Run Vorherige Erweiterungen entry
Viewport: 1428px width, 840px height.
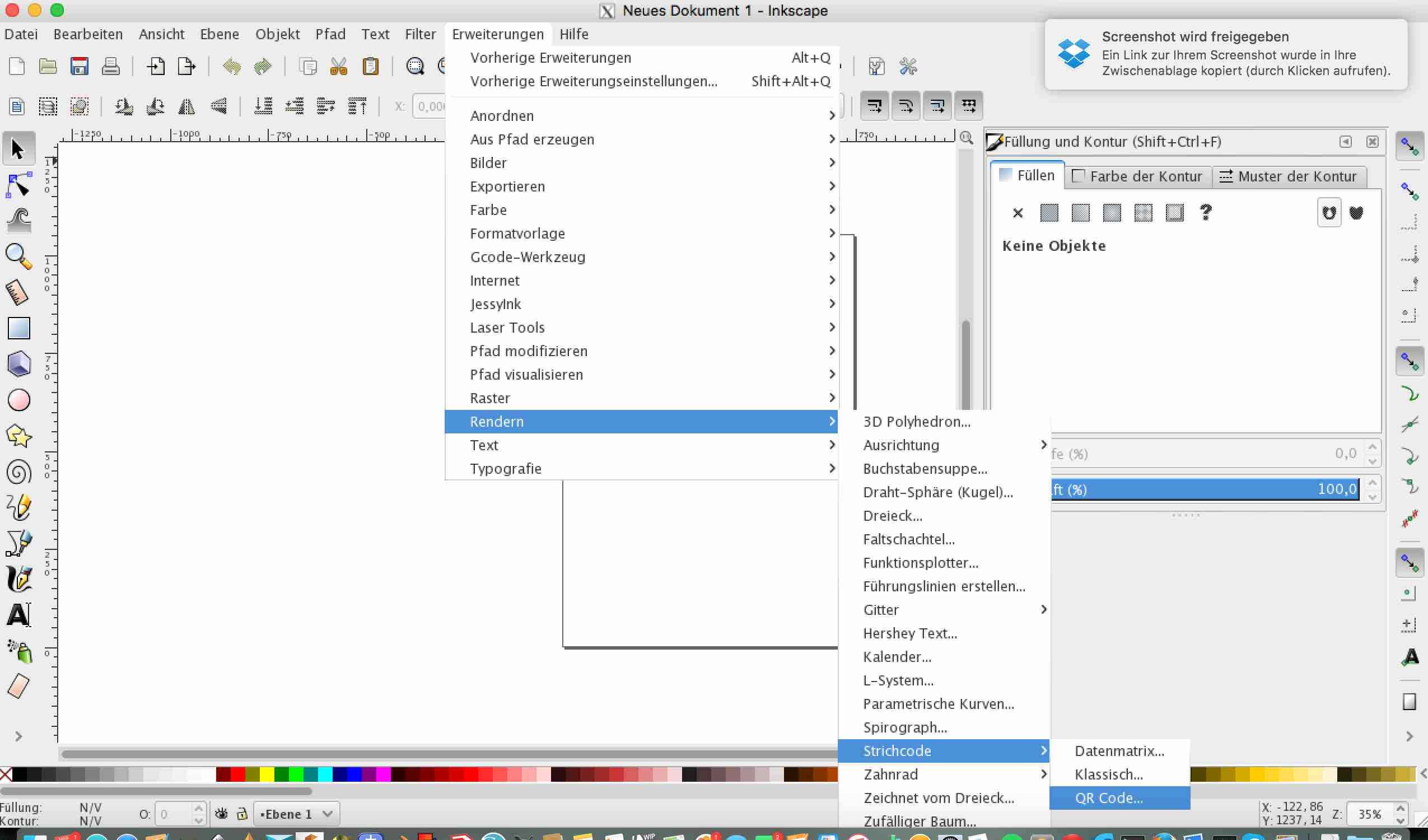[x=641, y=58]
